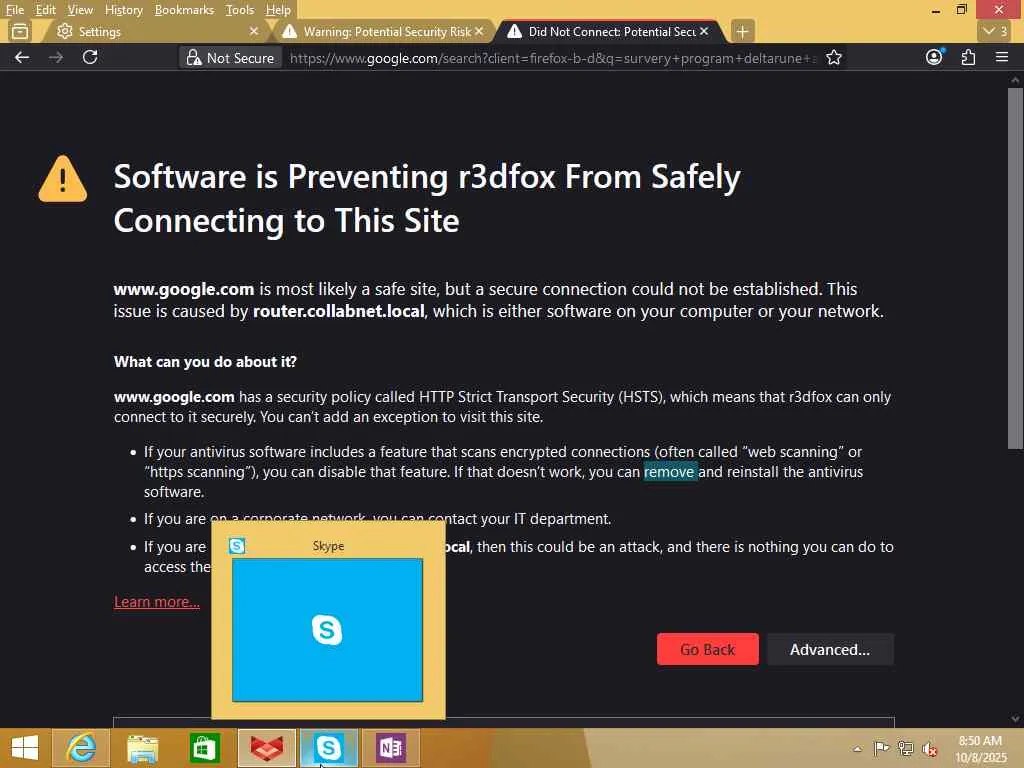Open the extensions puzzle icon
Image resolution: width=1024 pixels, height=768 pixels.
point(968,57)
